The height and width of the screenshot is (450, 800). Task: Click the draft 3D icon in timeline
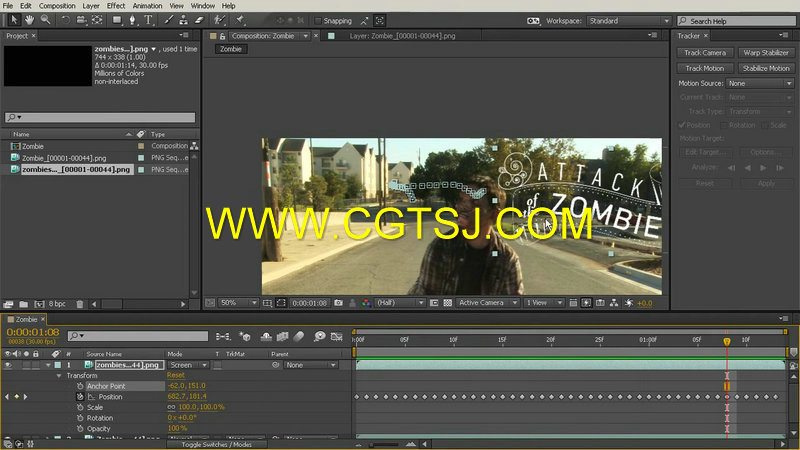pyautogui.click(x=245, y=336)
